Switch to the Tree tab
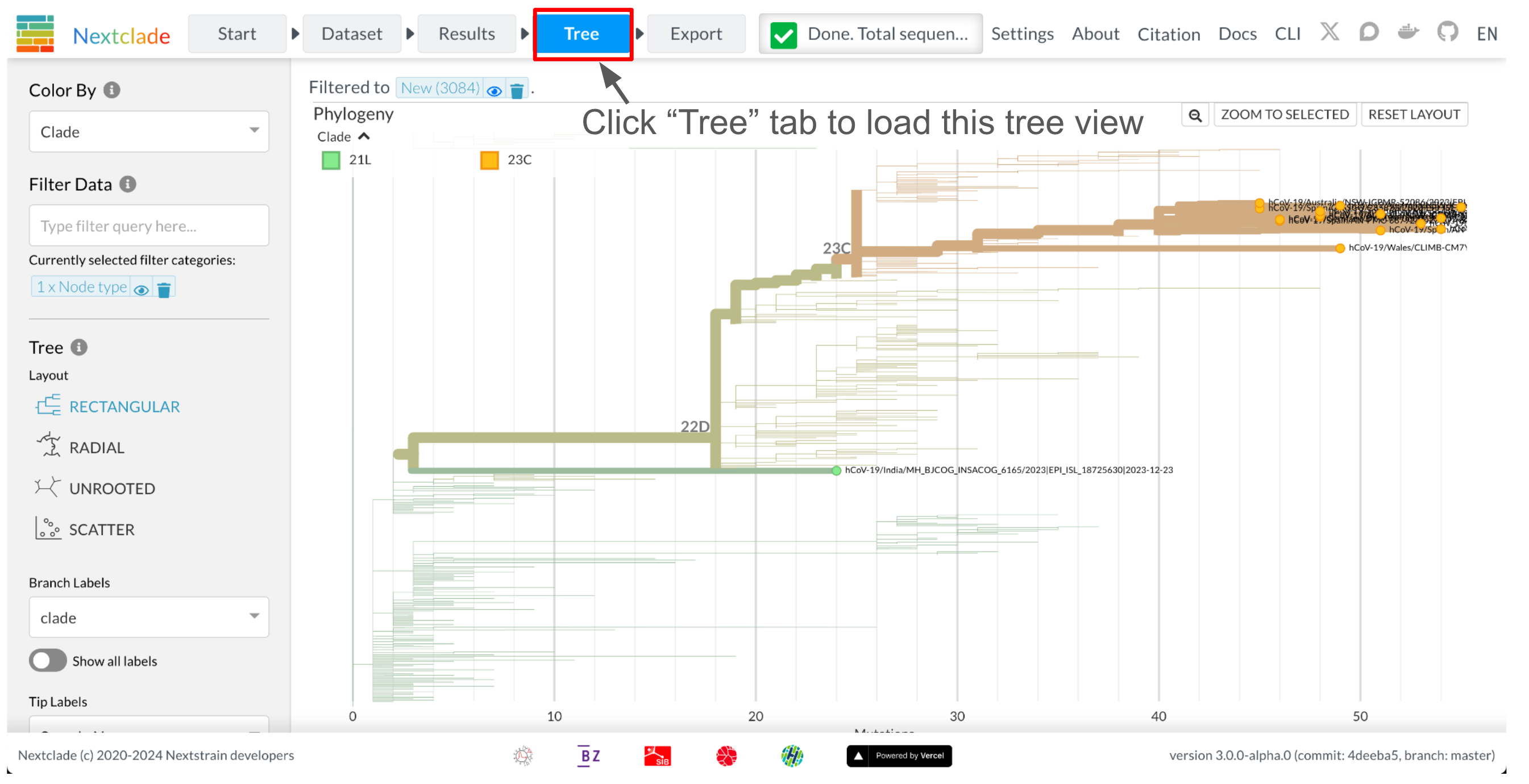Screen dimensions: 1529x784 pyautogui.click(x=581, y=33)
